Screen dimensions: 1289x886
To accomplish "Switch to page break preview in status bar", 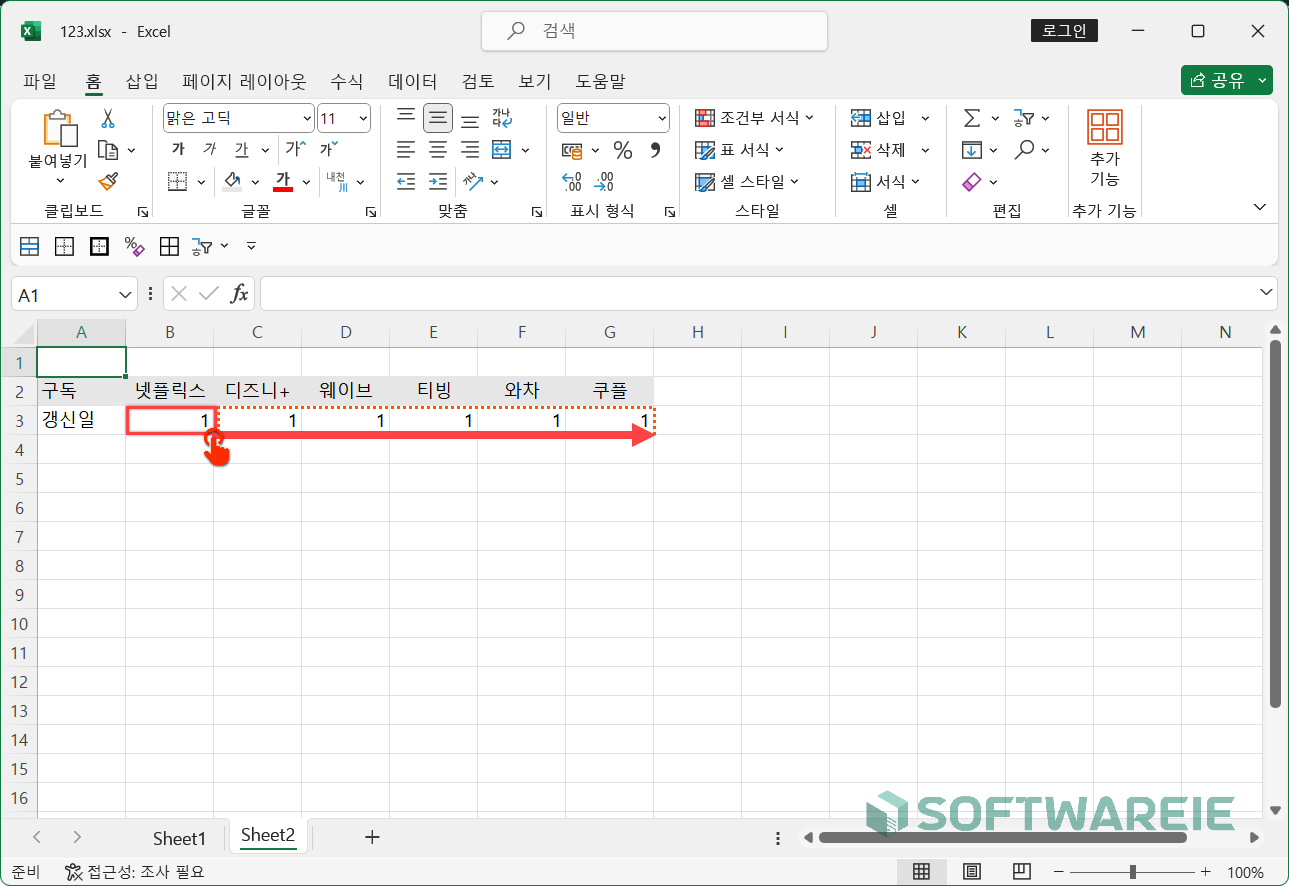I will click(x=1021, y=871).
